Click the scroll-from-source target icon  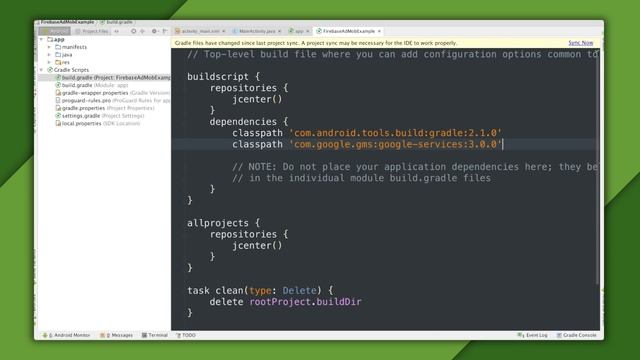[x=133, y=31]
